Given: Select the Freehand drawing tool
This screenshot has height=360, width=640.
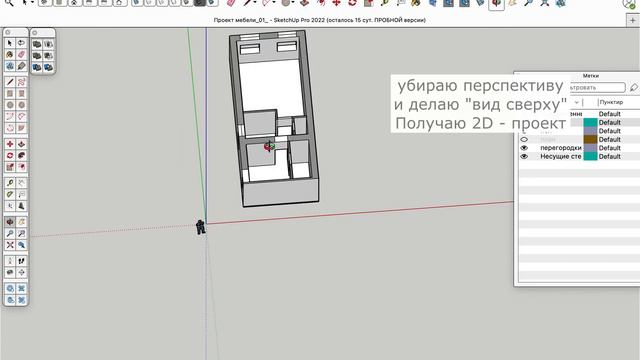Looking at the screenshot, I should 21,82.
